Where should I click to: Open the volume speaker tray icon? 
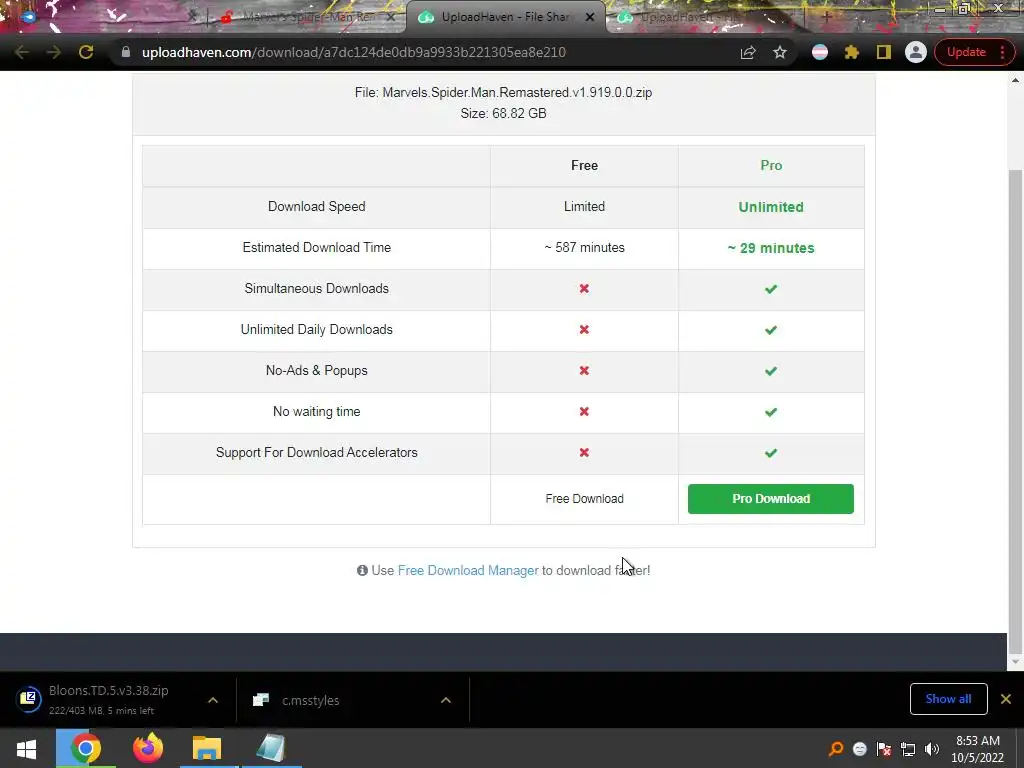(932, 749)
